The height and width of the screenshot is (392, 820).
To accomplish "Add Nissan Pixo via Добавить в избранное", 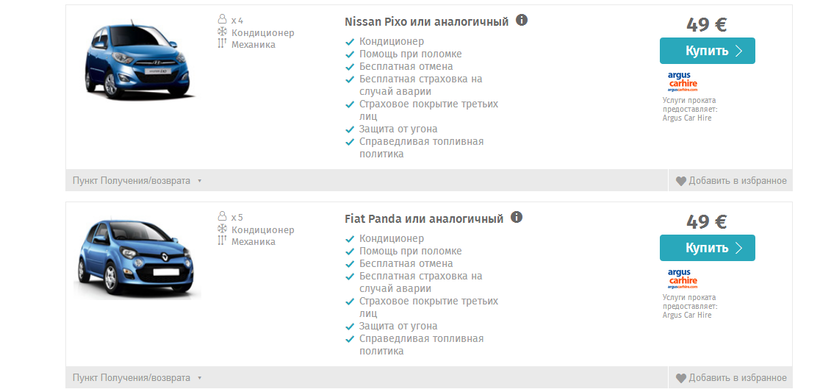I will (731, 181).
